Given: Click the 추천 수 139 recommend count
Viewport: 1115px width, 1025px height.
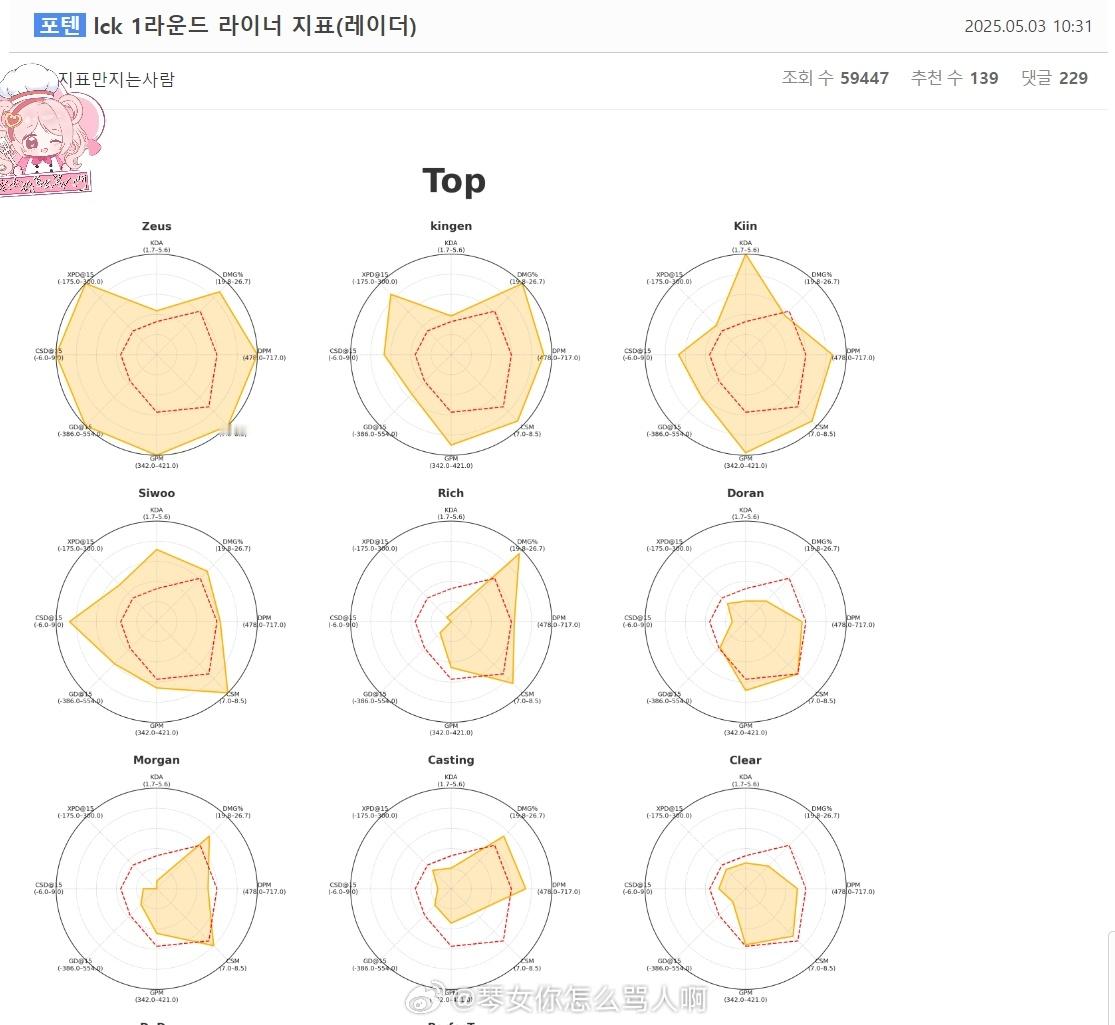Looking at the screenshot, I should point(954,78).
